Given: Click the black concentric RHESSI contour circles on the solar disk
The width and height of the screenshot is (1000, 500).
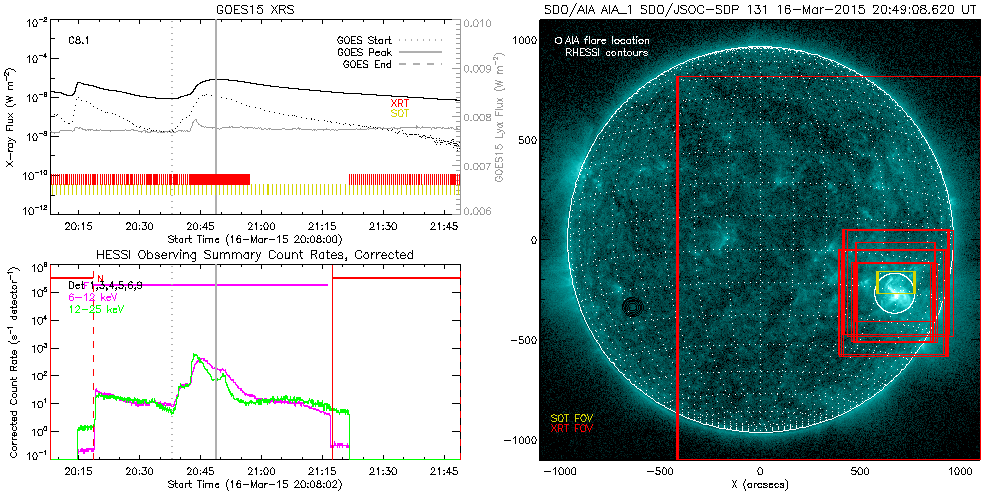Looking at the screenshot, I should (632, 307).
